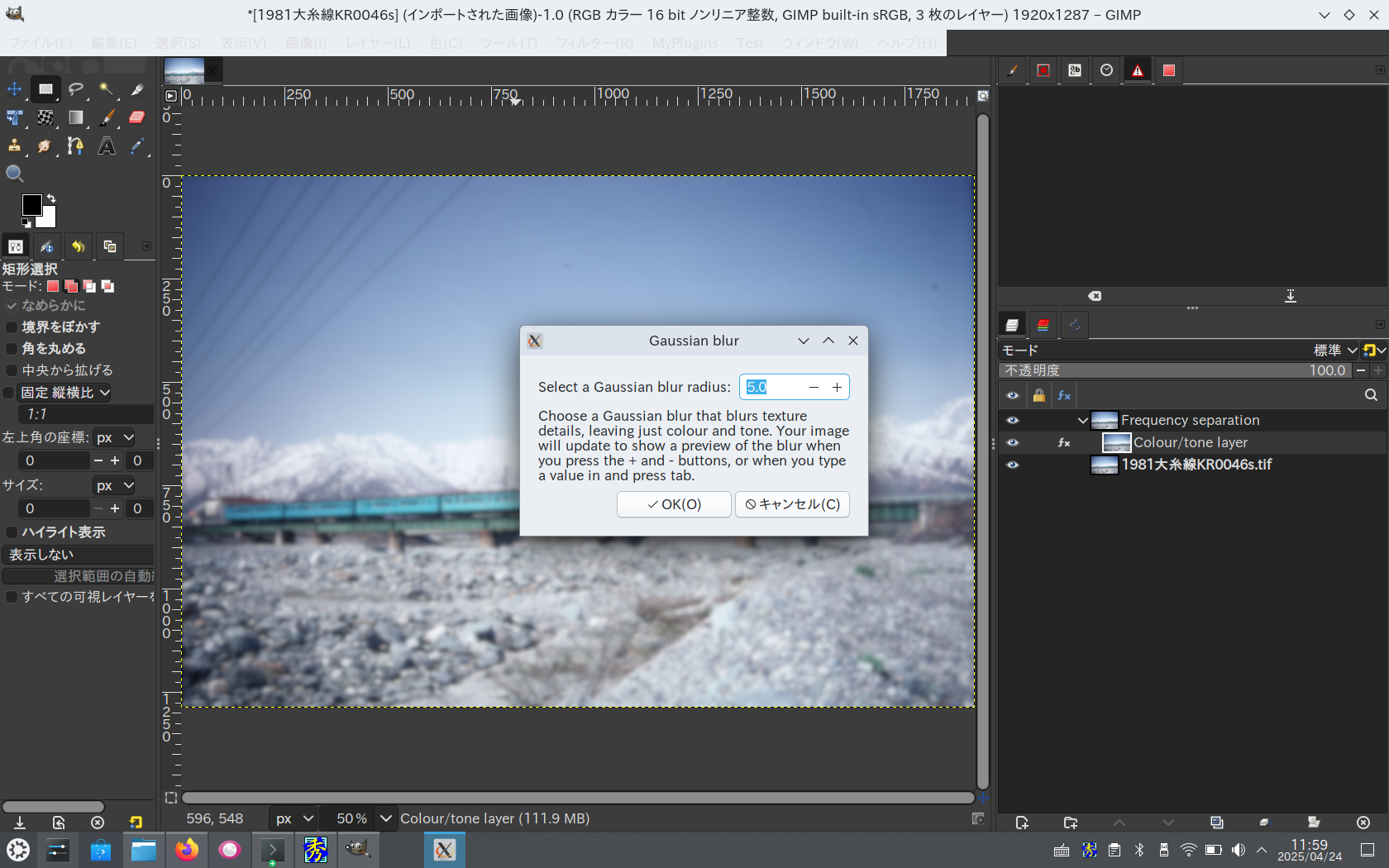The image size is (1389, 868).
Task: Activate the Fuzzy Select (magic wand) tool
Action: pyautogui.click(x=107, y=89)
